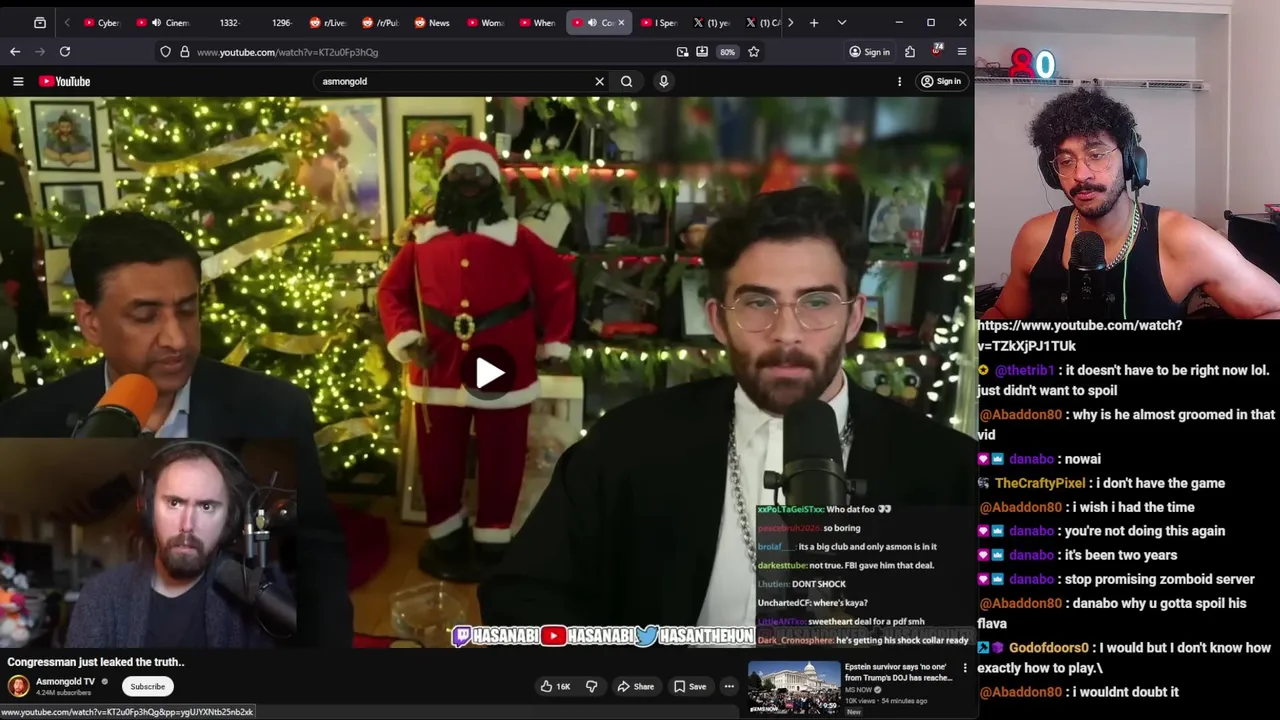Open the Asmongold TV channel name link
Screen dimensions: 1280x720
(x=65, y=681)
